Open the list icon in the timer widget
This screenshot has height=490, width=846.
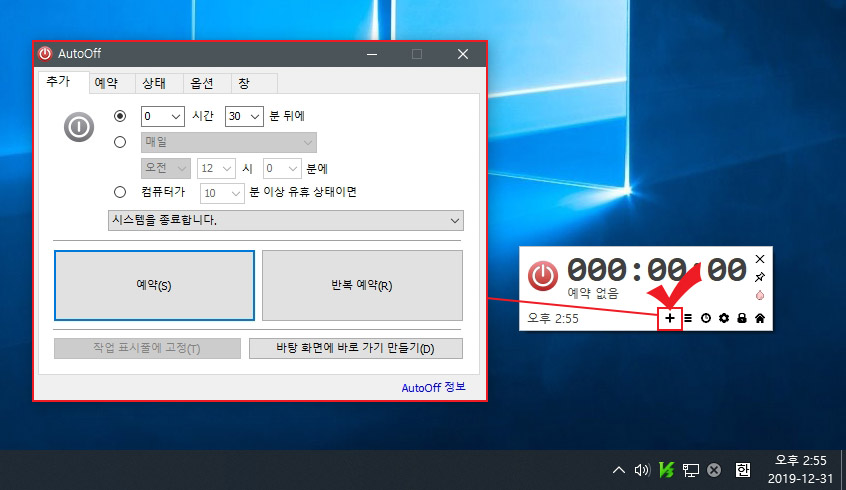(x=688, y=318)
